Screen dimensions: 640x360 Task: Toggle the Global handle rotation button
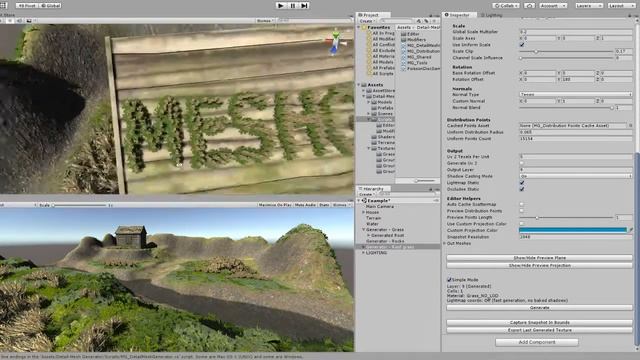point(50,6)
